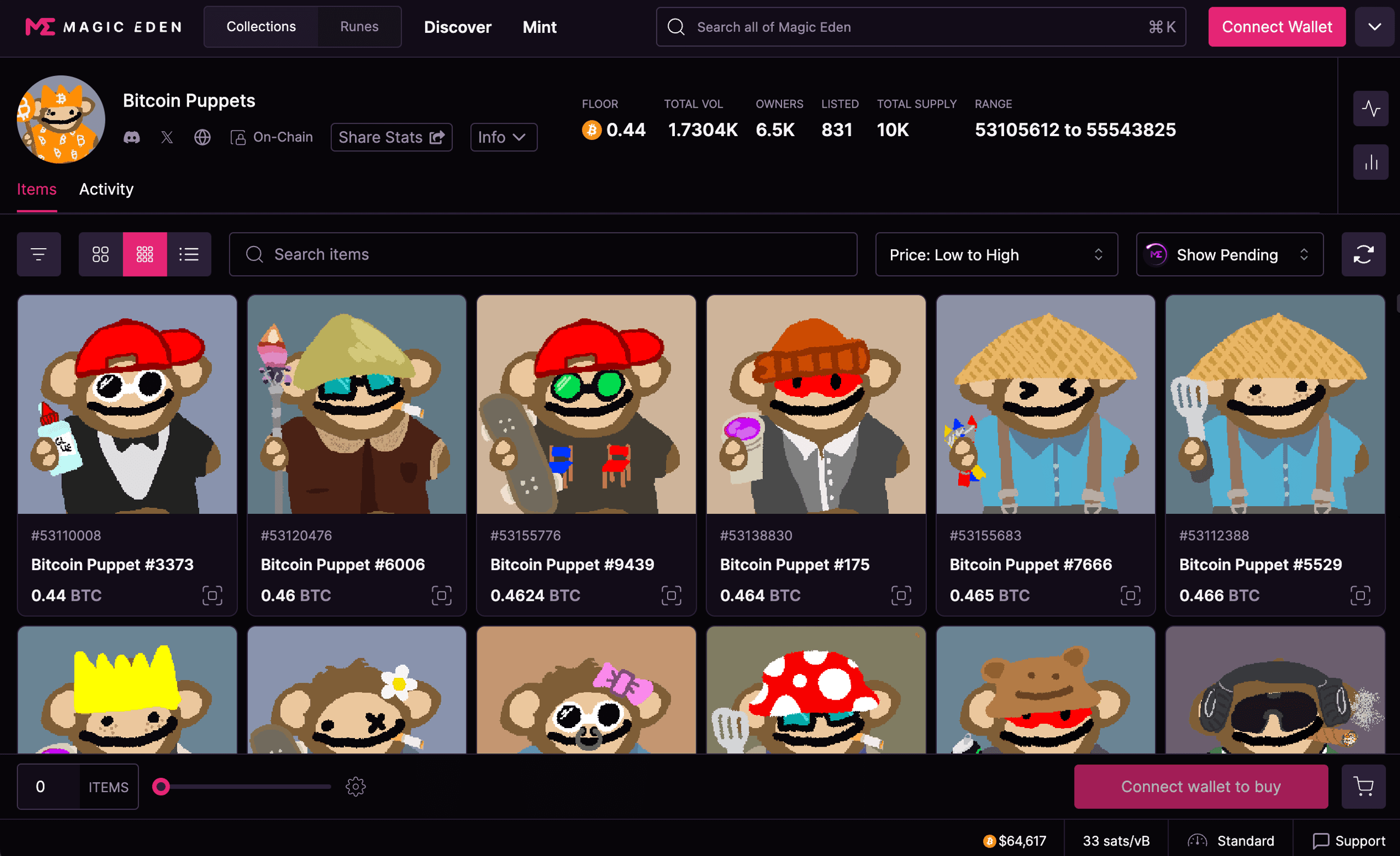Open the Show Pending dropdown
Viewport: 1400px width, 856px height.
tap(1229, 255)
